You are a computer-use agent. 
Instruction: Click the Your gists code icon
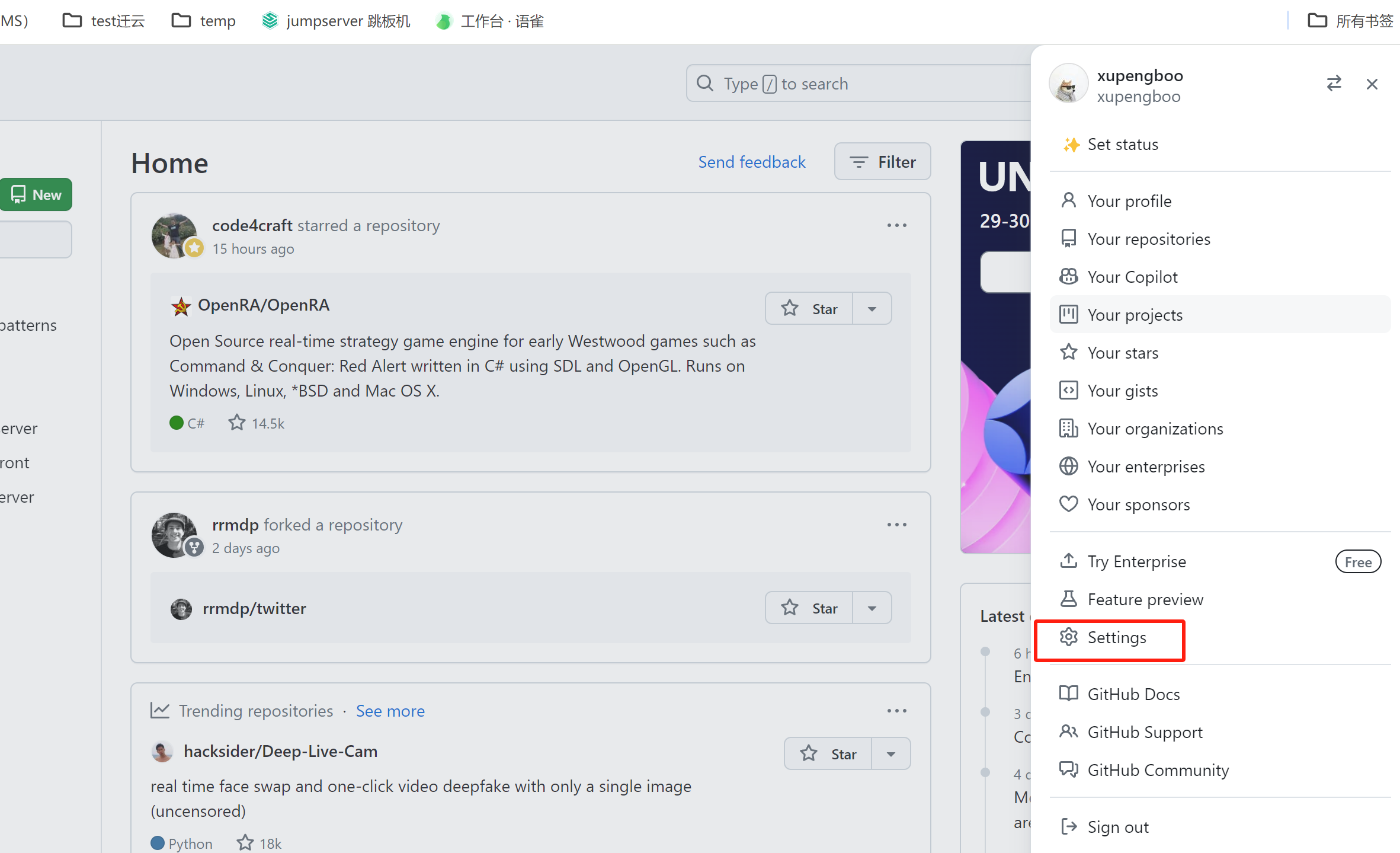coord(1068,391)
